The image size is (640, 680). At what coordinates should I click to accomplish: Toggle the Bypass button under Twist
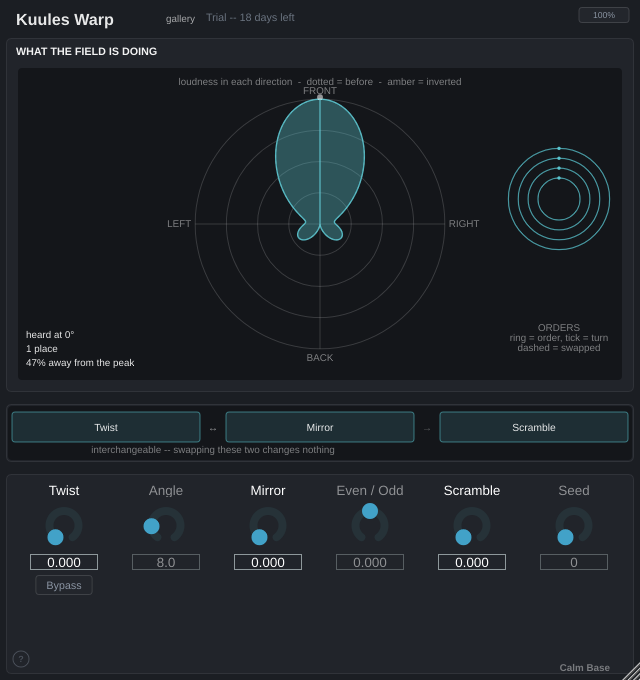[64, 585]
